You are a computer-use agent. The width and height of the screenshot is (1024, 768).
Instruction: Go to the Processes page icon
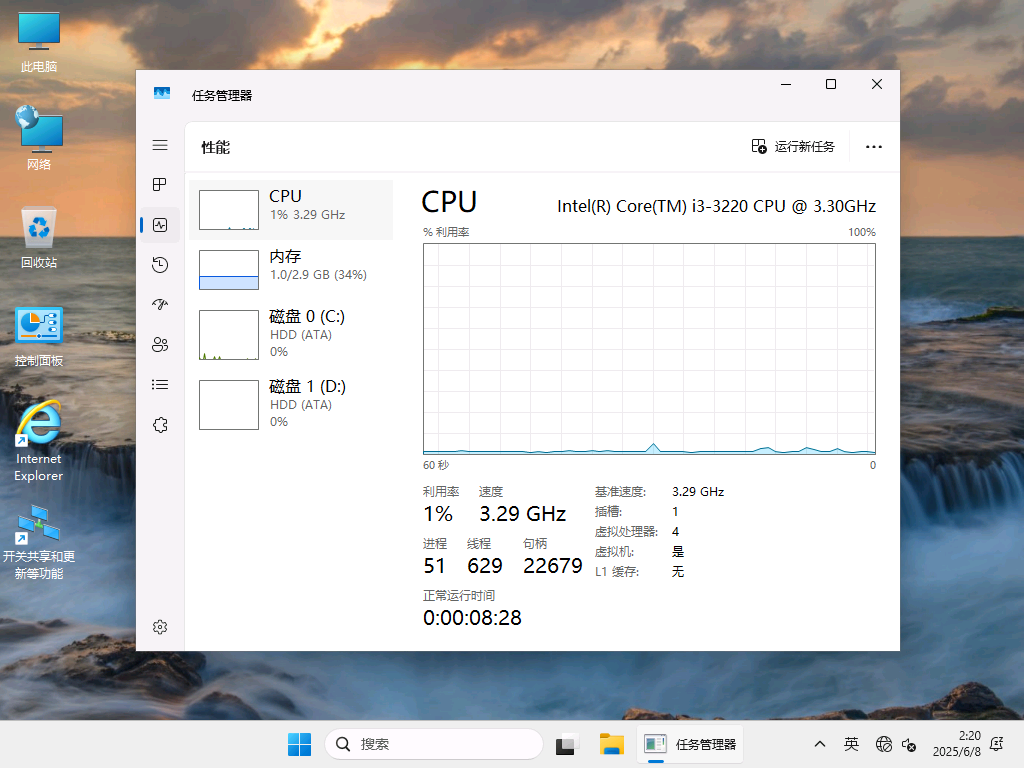(x=160, y=185)
